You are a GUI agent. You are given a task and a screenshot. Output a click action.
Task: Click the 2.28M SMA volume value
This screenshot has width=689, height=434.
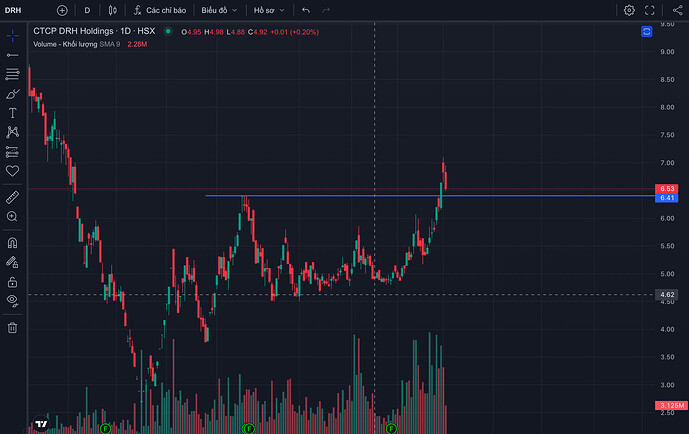pyautogui.click(x=137, y=44)
